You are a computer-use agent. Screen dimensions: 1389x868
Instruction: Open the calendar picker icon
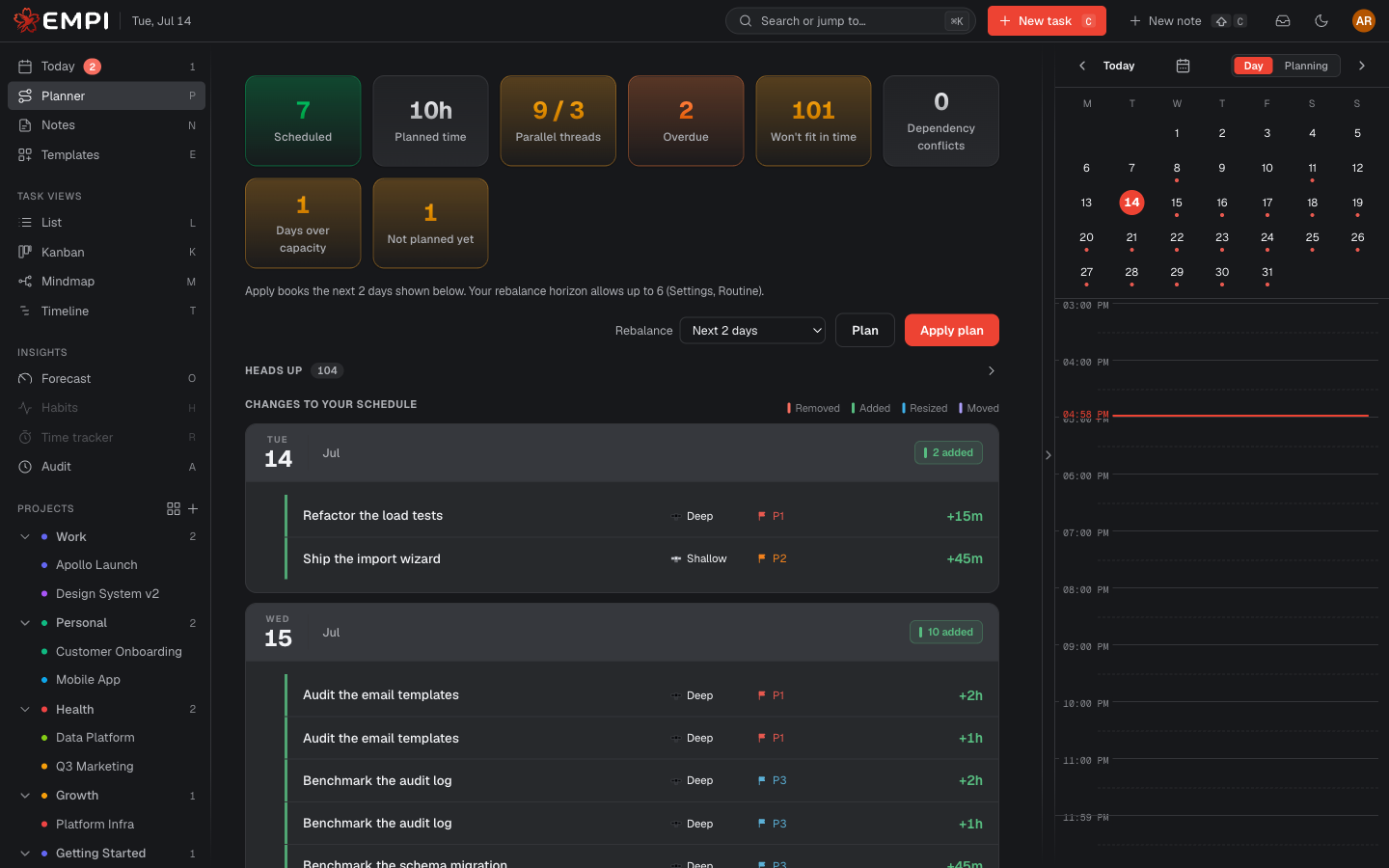(1183, 66)
